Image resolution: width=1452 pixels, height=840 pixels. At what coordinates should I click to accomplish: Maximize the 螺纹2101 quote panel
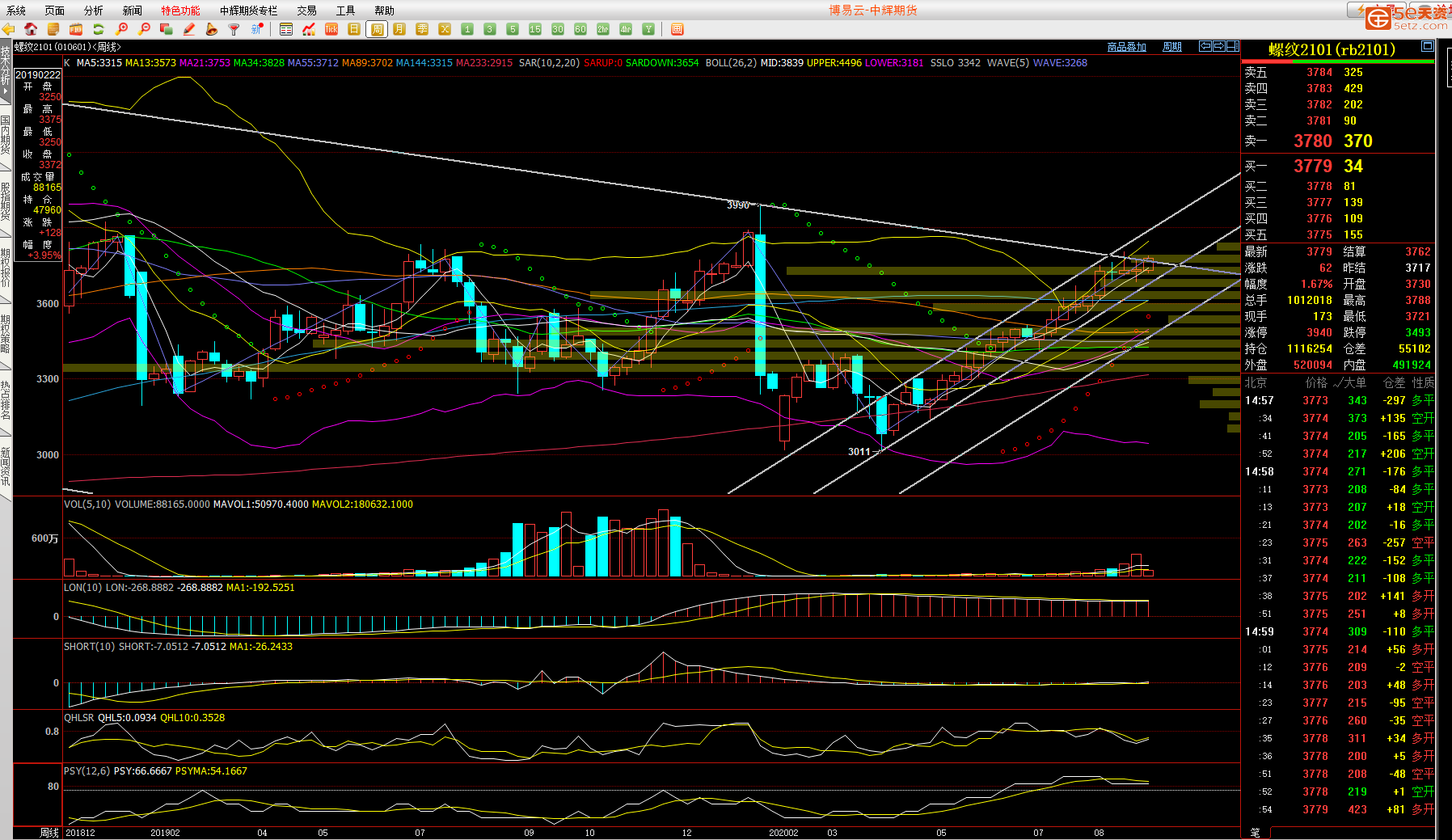coord(1428,47)
